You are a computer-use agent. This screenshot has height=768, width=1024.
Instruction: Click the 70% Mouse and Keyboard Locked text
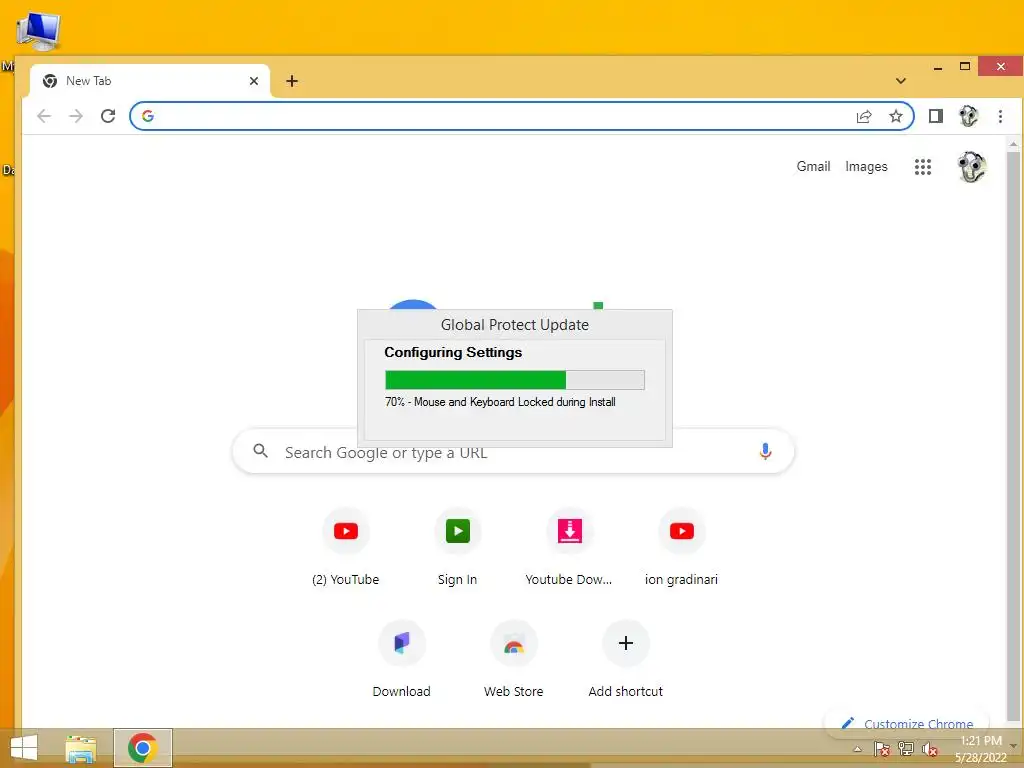[500, 402]
